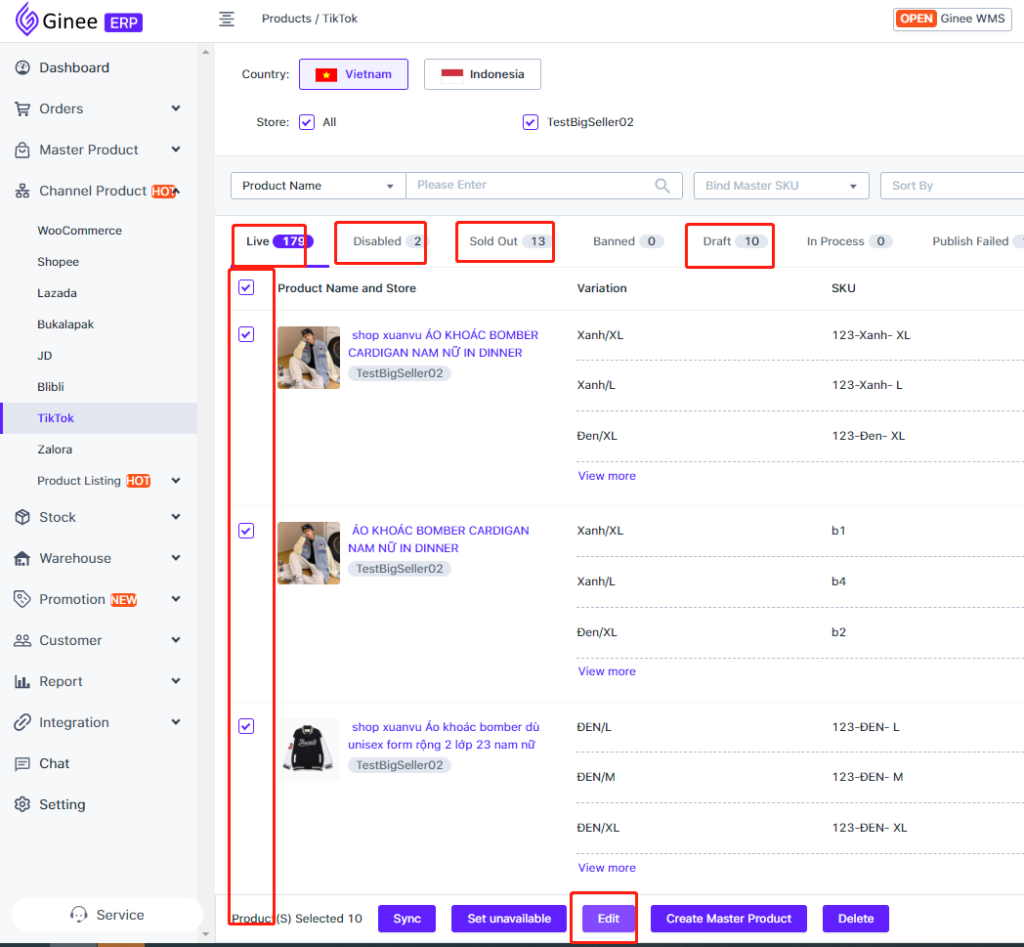The height and width of the screenshot is (947, 1024).
Task: Click the Delete button
Action: 856,919
